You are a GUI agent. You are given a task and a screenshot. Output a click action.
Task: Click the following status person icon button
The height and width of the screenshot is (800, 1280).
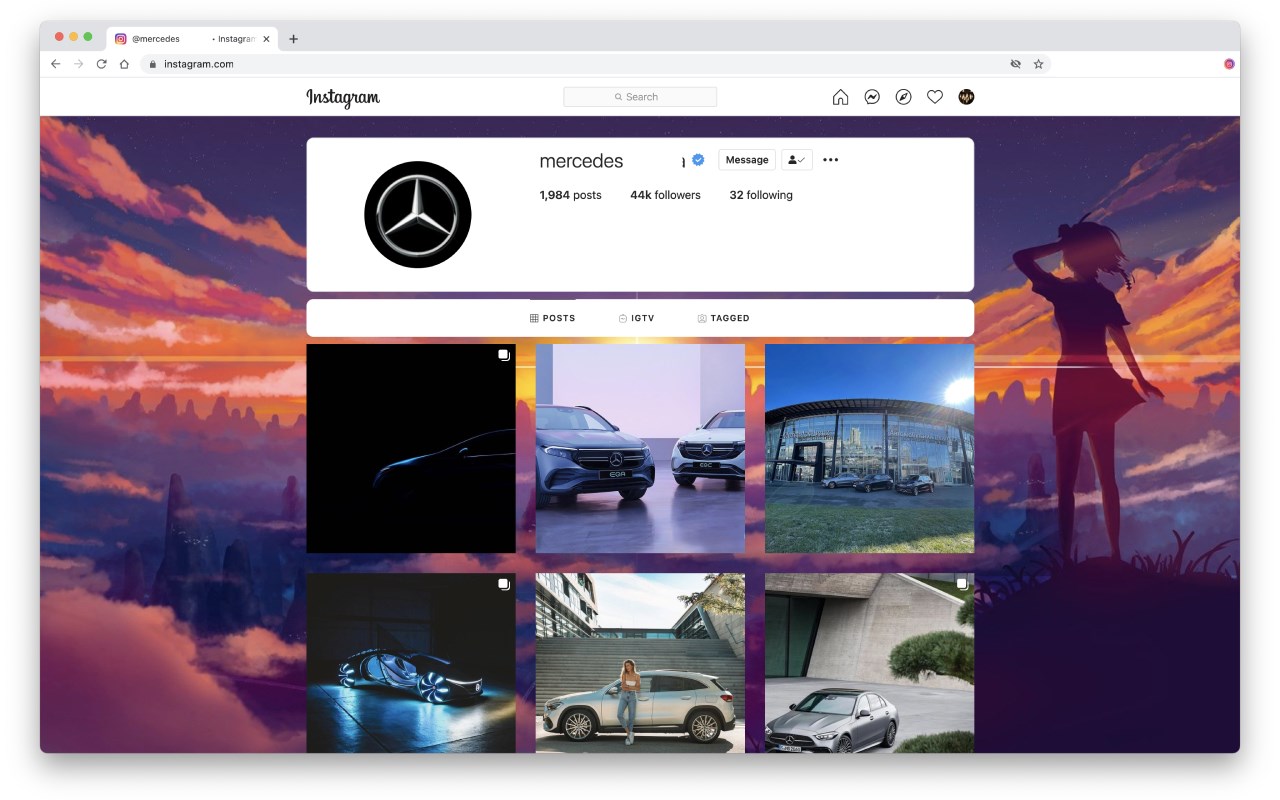pos(797,160)
